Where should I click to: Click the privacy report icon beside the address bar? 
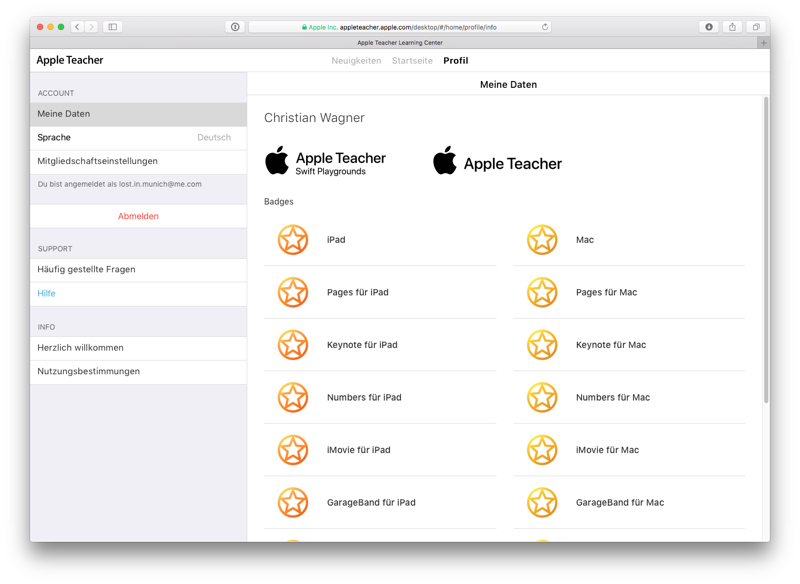click(x=235, y=27)
